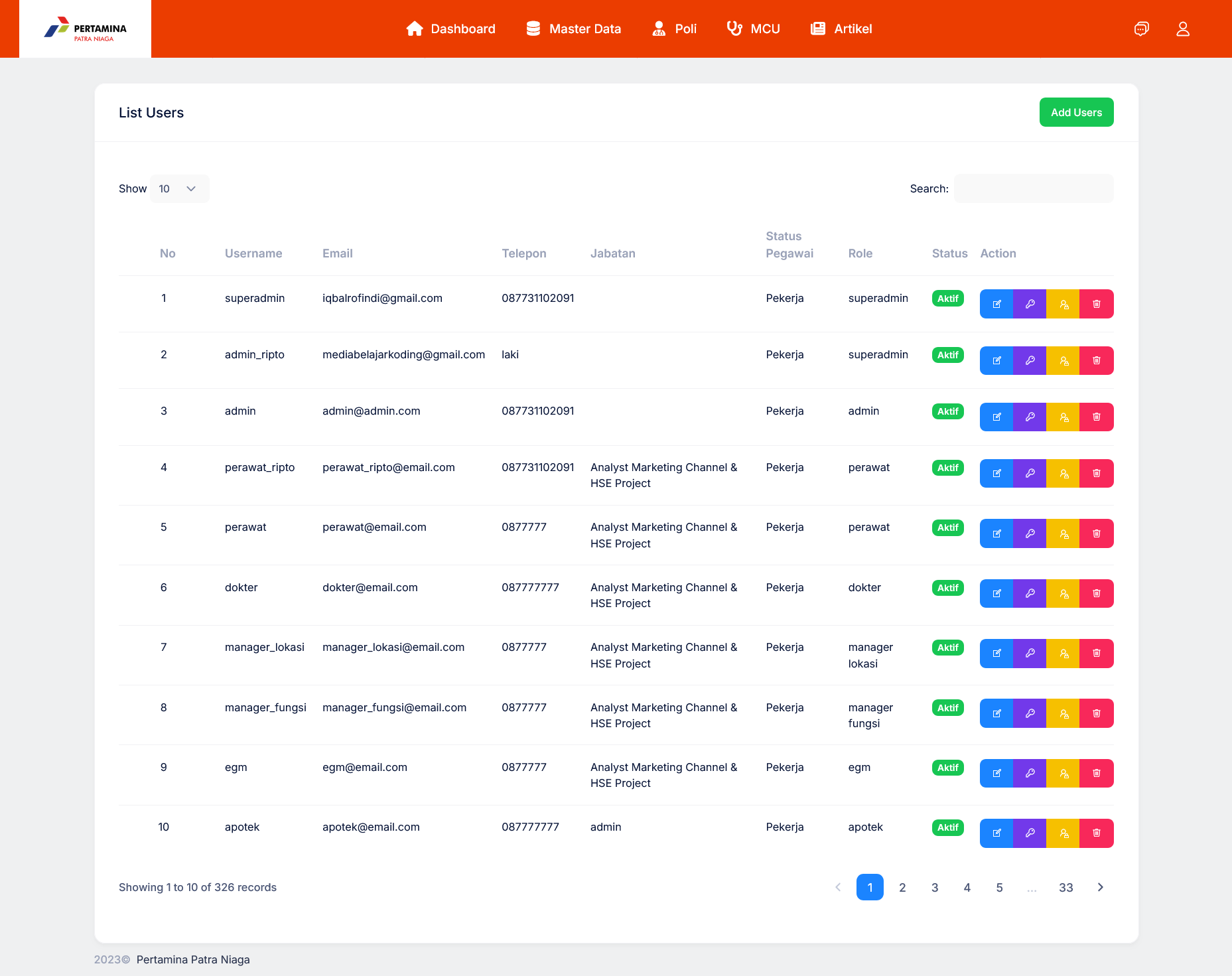Click the key icon for egm row

coord(1030,773)
